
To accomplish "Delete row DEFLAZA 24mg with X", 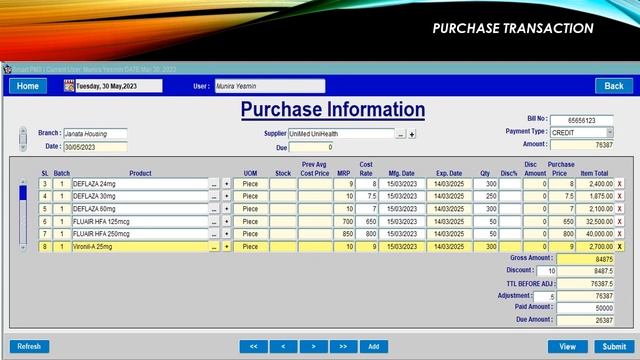I will pyautogui.click(x=619, y=184).
